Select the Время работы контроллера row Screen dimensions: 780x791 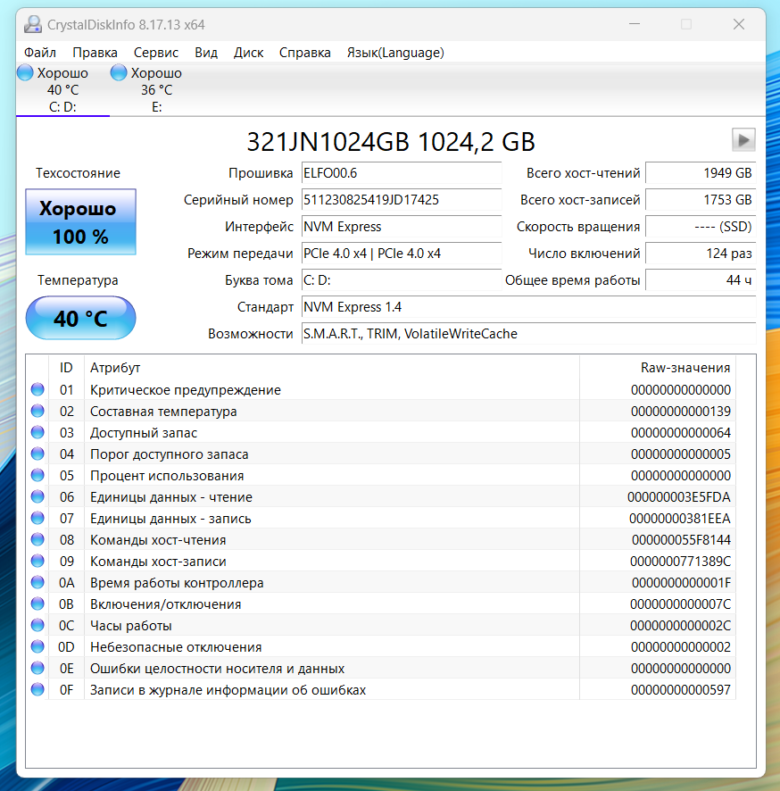[381, 583]
